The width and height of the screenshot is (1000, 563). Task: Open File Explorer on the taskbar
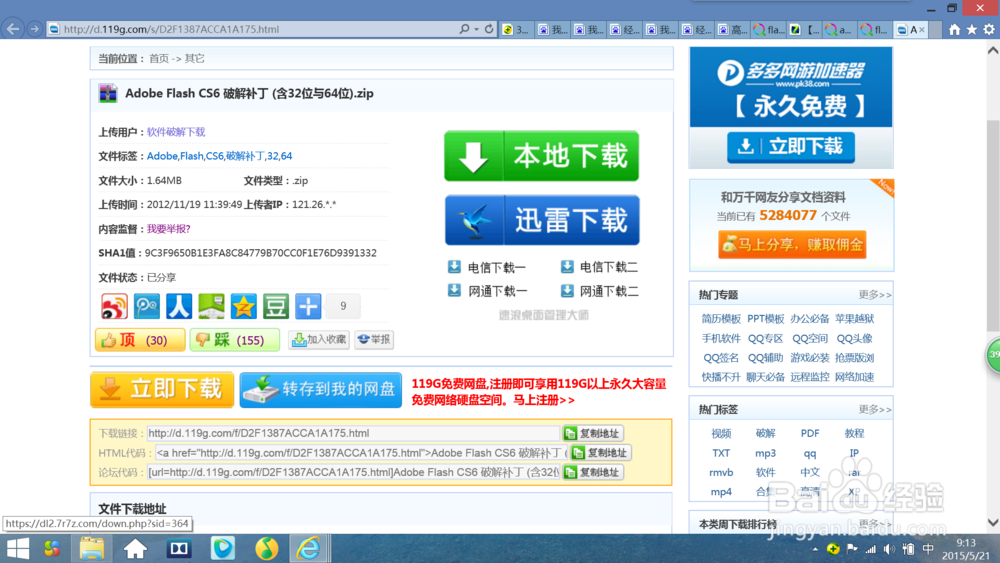[92, 548]
